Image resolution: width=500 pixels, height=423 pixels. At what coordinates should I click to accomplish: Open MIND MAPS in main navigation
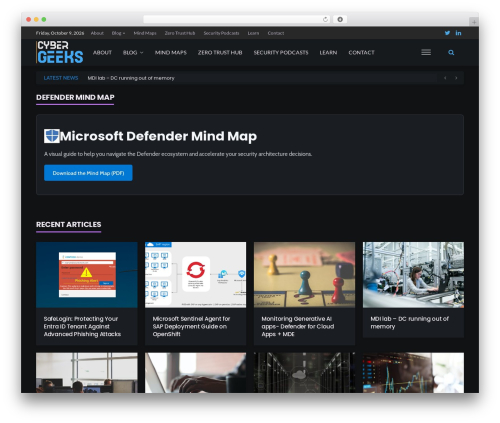coord(171,52)
